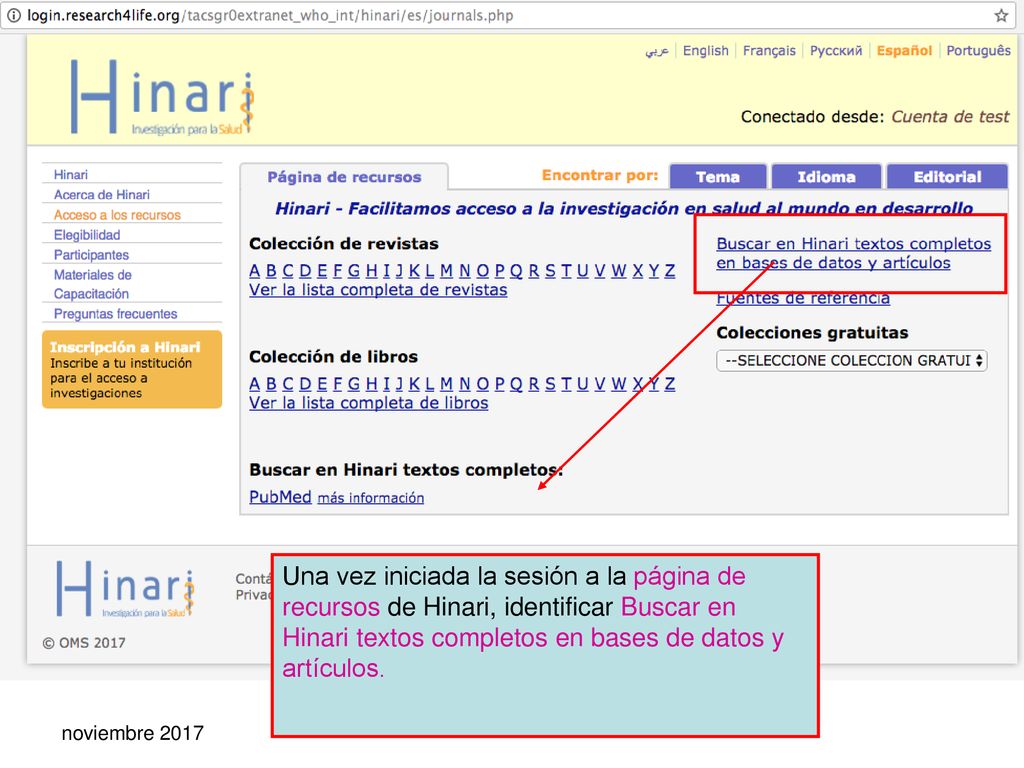This screenshot has width=1024, height=768.
Task: Click más información next to PubMed
Action: [370, 498]
